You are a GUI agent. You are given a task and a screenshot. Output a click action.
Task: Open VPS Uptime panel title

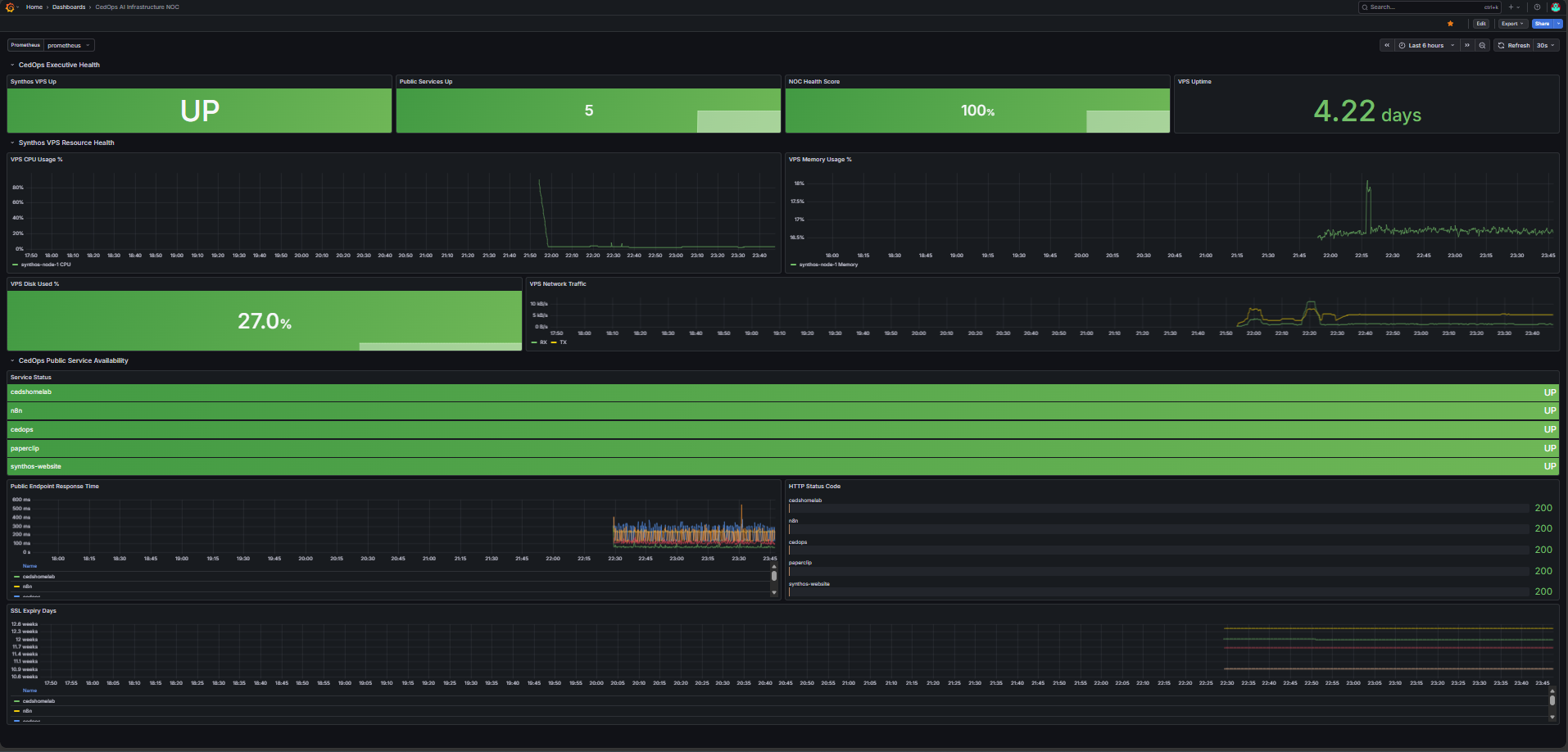(x=1194, y=82)
